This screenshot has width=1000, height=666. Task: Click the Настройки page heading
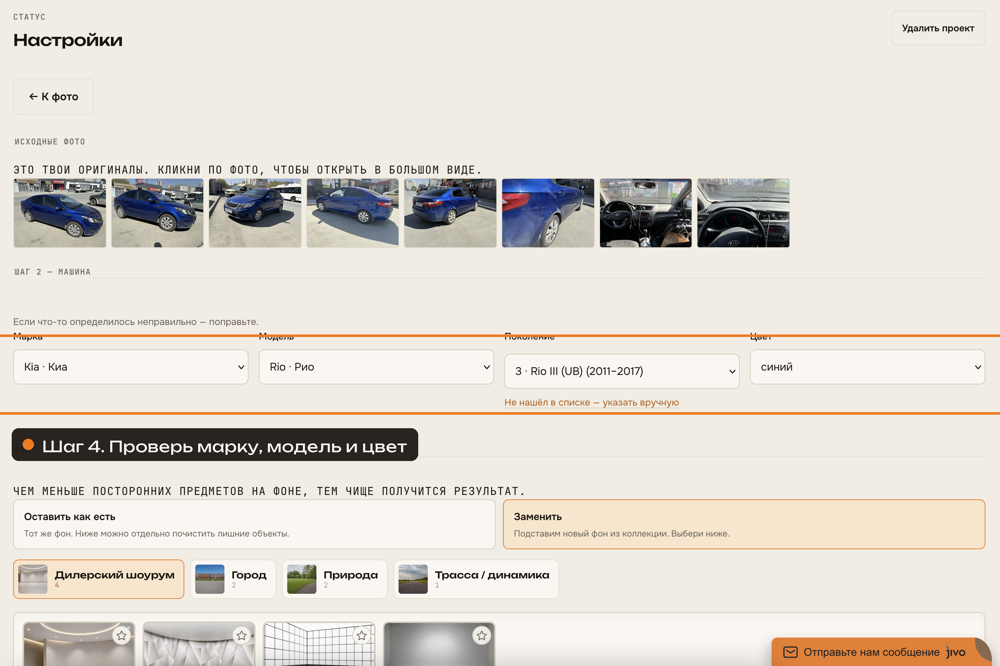tap(68, 40)
